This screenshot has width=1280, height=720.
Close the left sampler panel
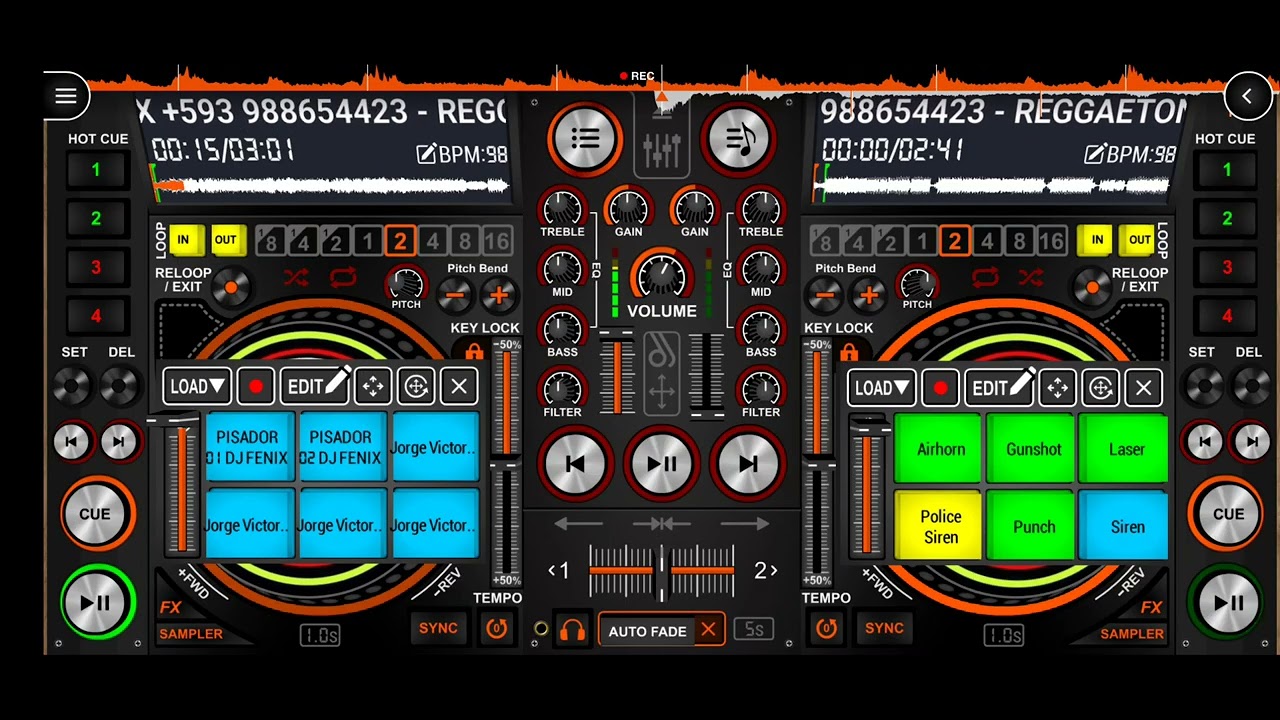tap(459, 386)
